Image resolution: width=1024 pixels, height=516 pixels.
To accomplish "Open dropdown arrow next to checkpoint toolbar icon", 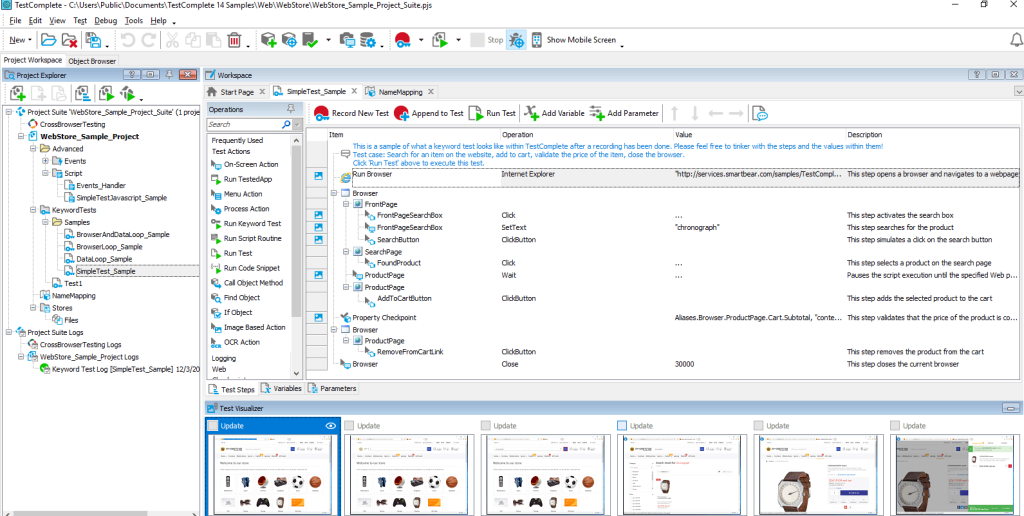I will point(328,40).
